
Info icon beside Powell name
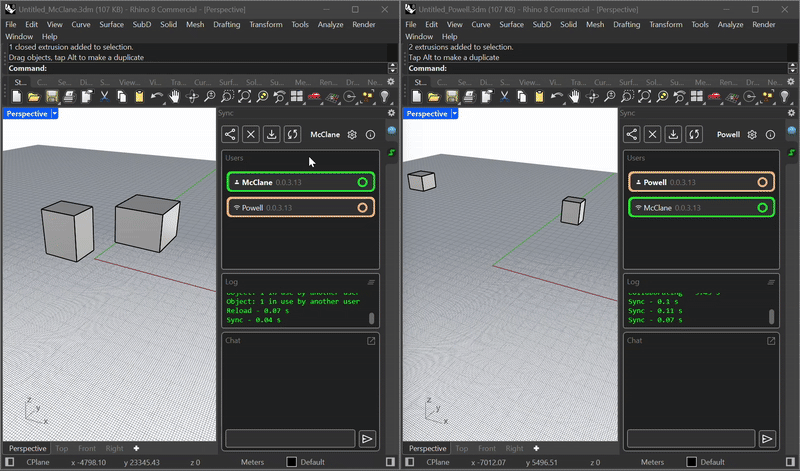point(770,135)
